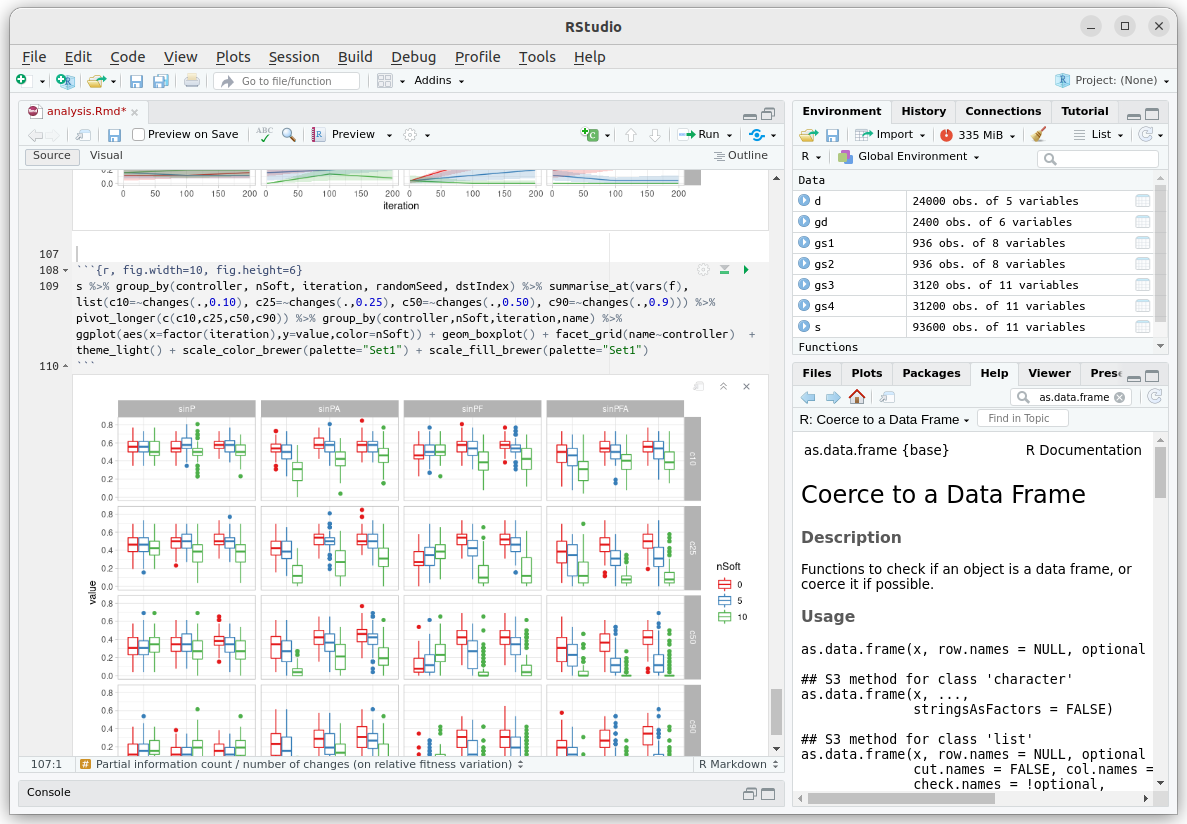This screenshot has width=1187, height=824.
Task: Open the Plots menu
Action: [x=233, y=57]
